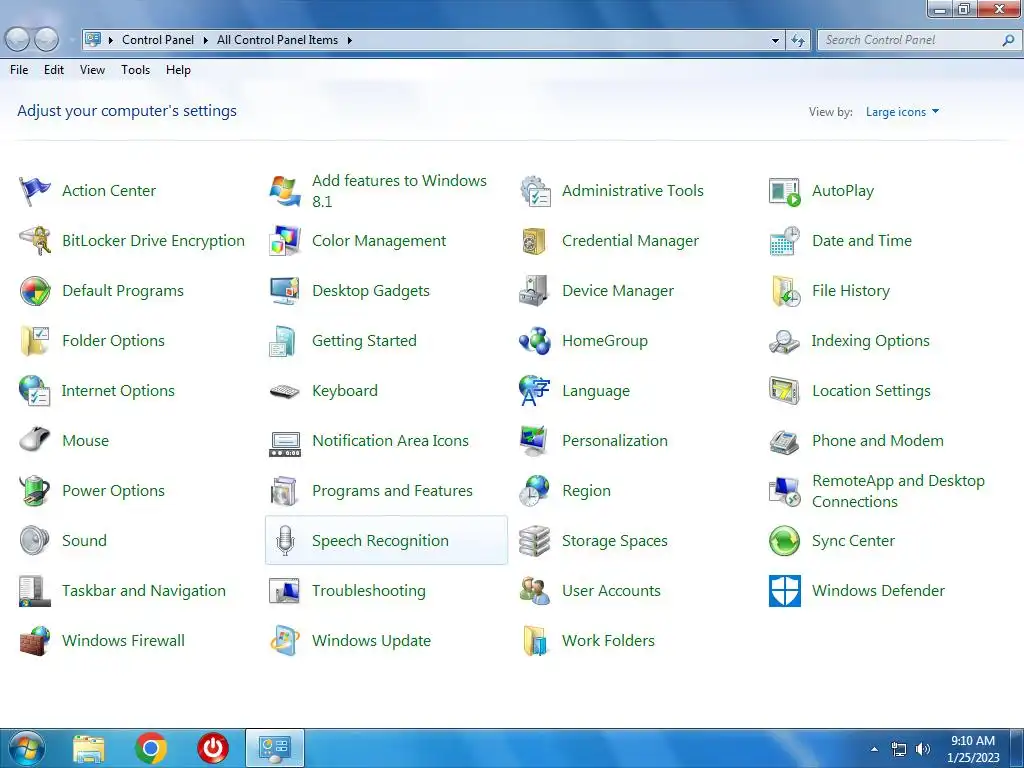
Task: Click the Getting Started icon
Action: pyautogui.click(x=285, y=341)
